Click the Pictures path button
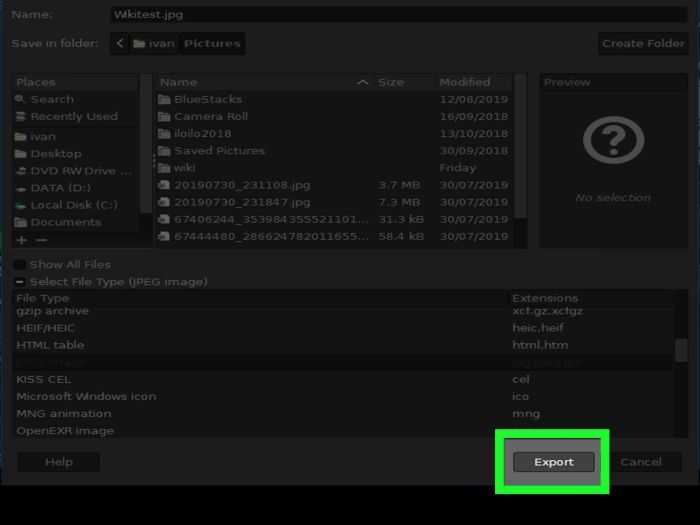Image resolution: width=700 pixels, height=525 pixels. coord(211,44)
